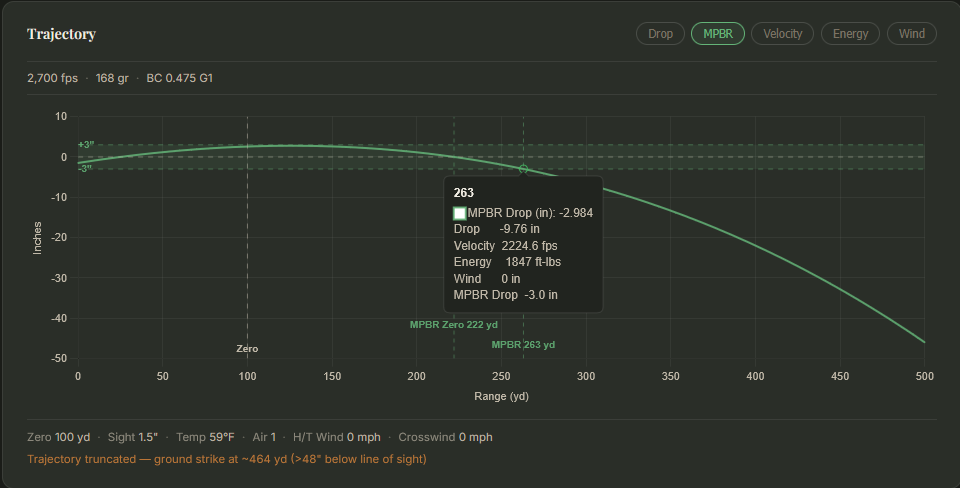Click the '263' tooltip heading
This screenshot has width=960, height=488.
pyautogui.click(x=463, y=193)
